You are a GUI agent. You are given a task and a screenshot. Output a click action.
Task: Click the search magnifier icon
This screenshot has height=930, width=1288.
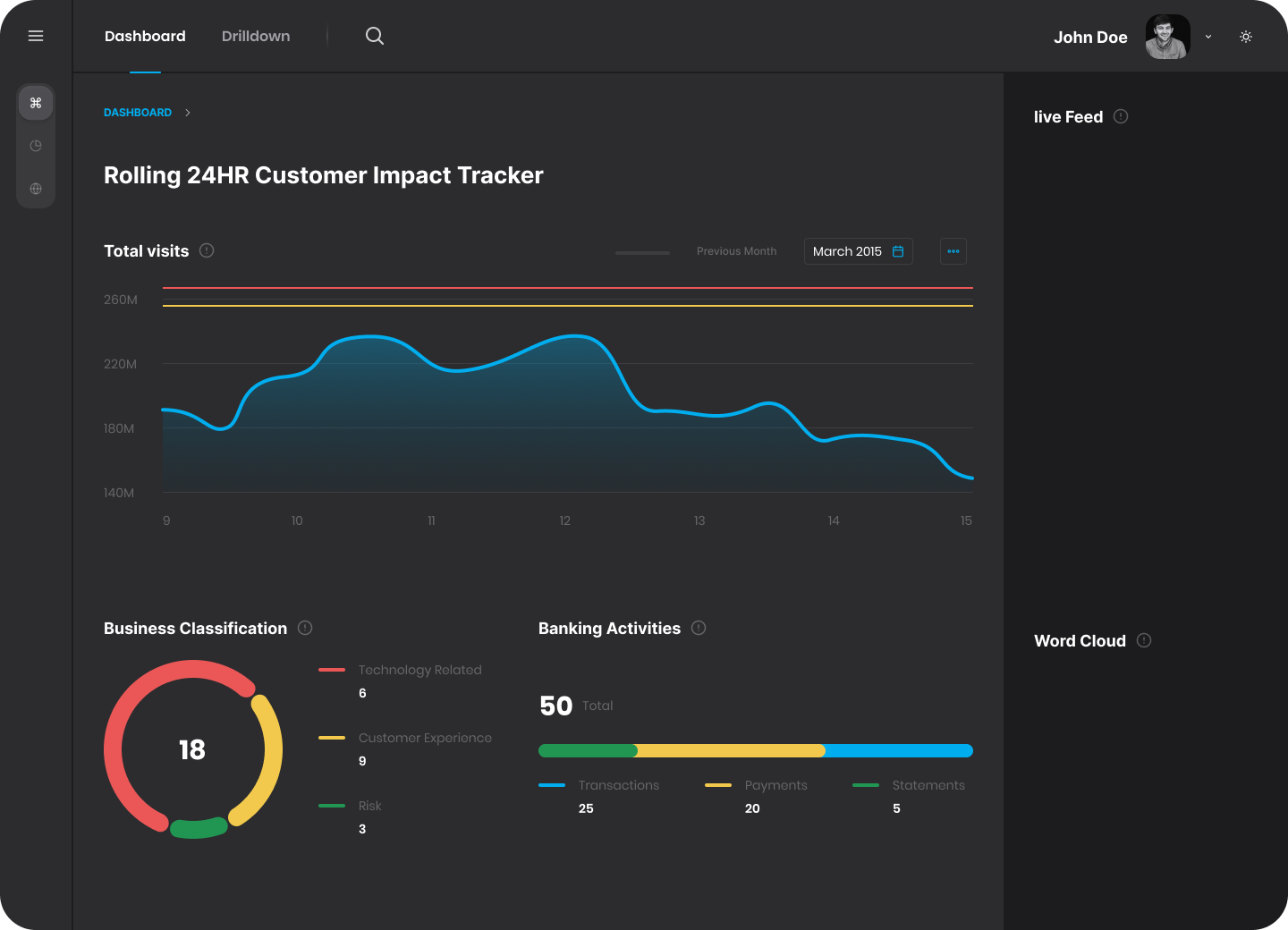[x=375, y=36]
